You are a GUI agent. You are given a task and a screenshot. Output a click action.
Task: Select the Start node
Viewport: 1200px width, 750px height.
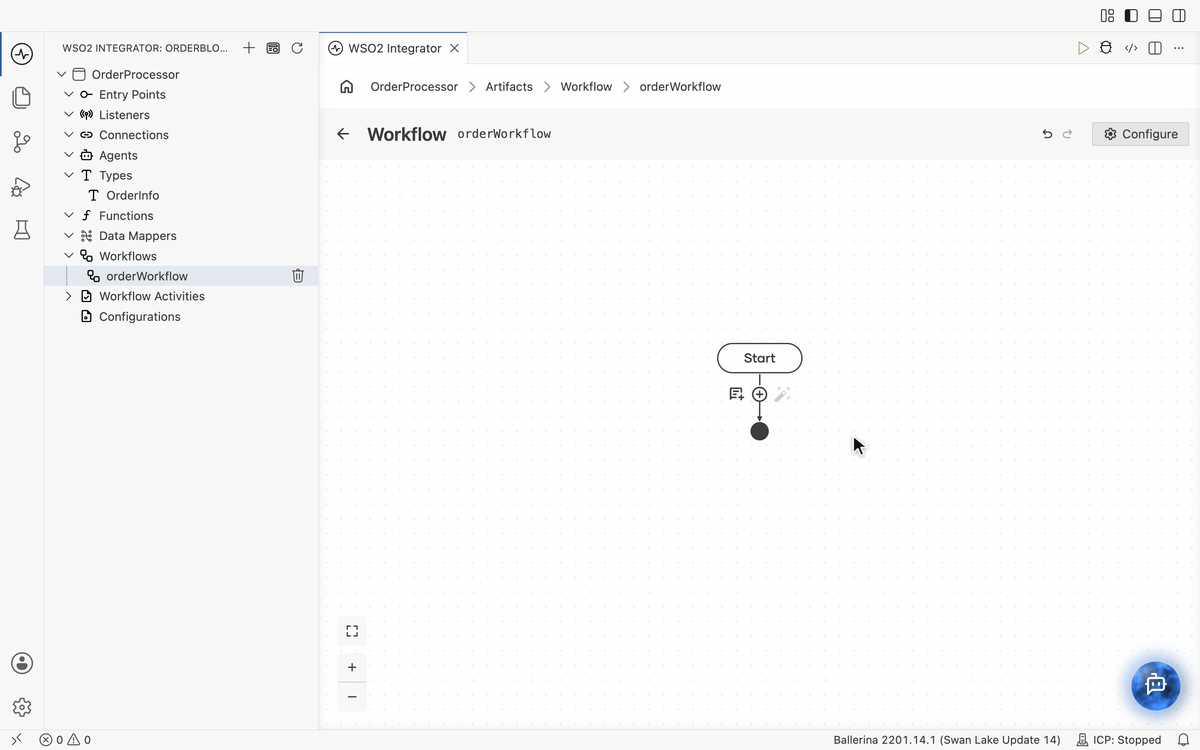pyautogui.click(x=760, y=358)
